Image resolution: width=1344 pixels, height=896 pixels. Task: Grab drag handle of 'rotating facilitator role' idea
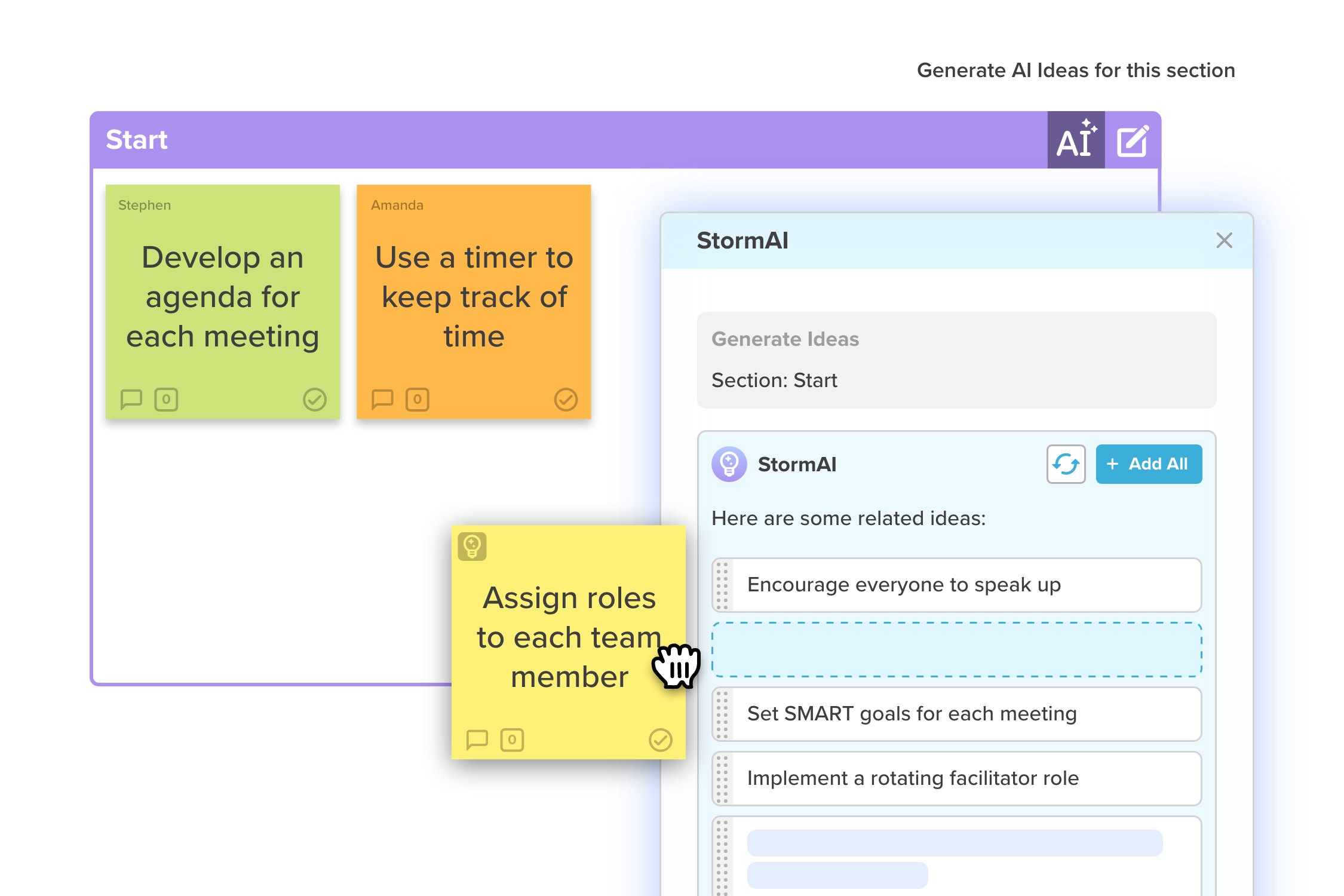click(722, 778)
